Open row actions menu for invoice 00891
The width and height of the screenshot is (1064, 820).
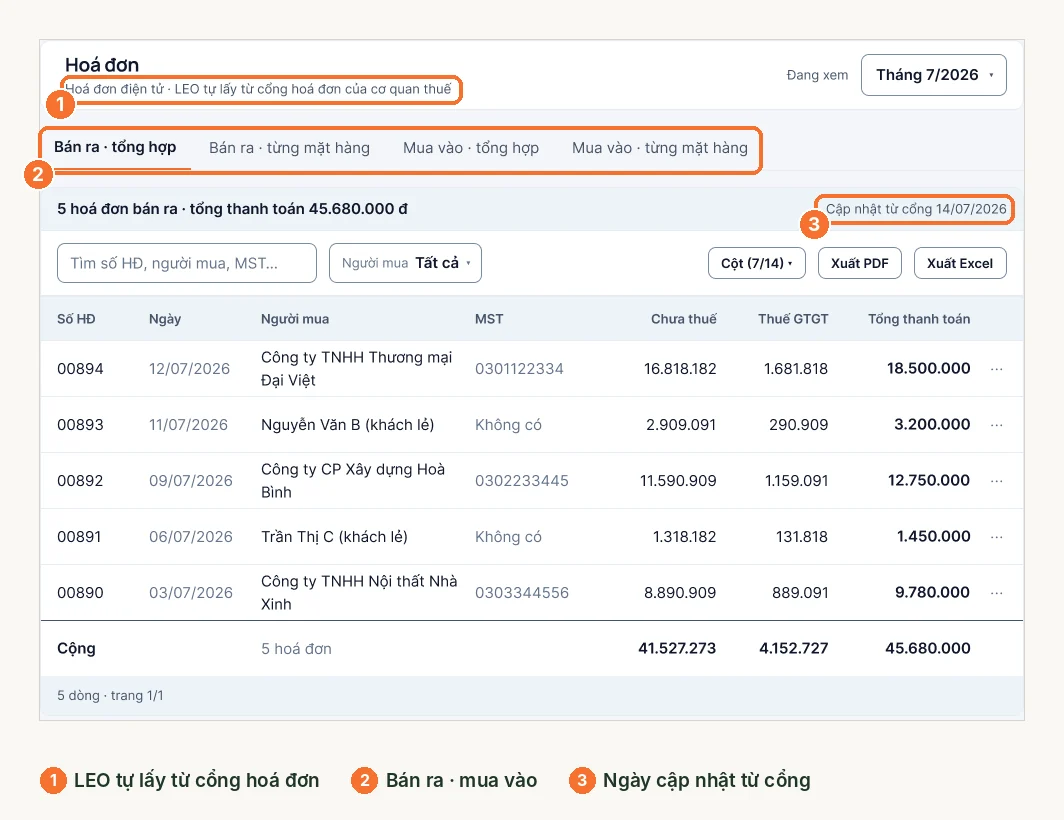pyautogui.click(x=996, y=537)
